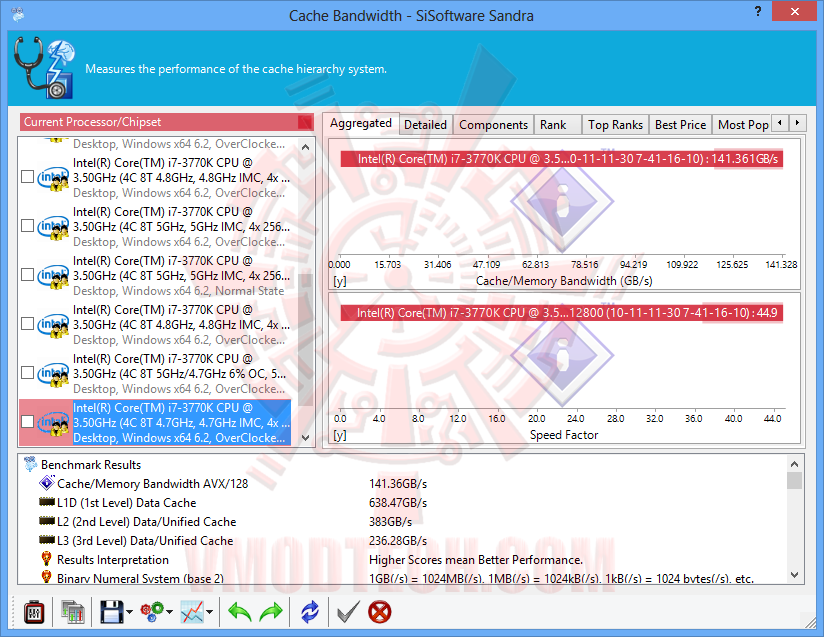The height and width of the screenshot is (637, 824).
Task: Check first 5GHz OverClocked i7-3770K entry
Action: point(27,225)
